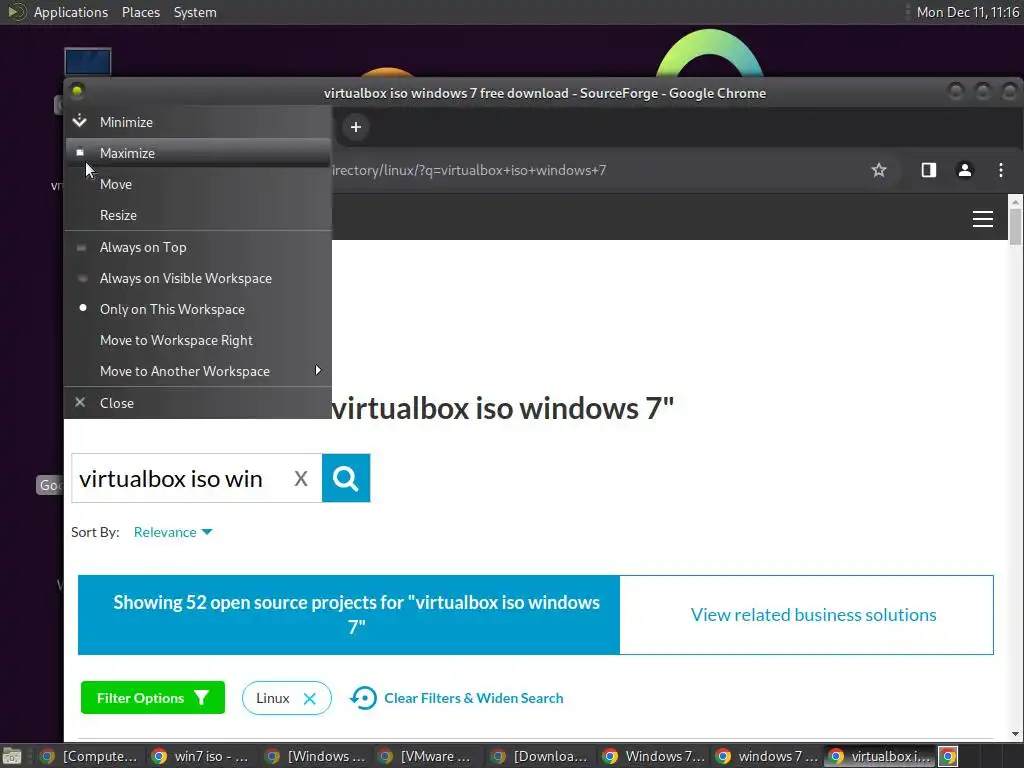Click the show desktop icon in bottom panel
1024x768 pixels.
12,756
